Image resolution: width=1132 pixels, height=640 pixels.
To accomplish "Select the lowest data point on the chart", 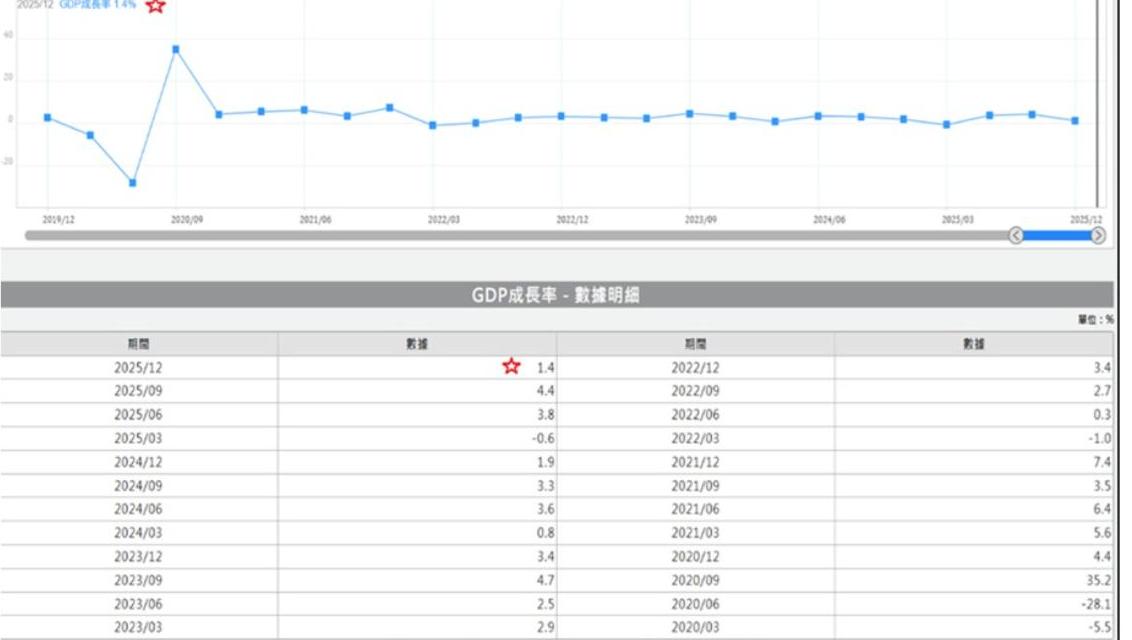I will (x=133, y=183).
